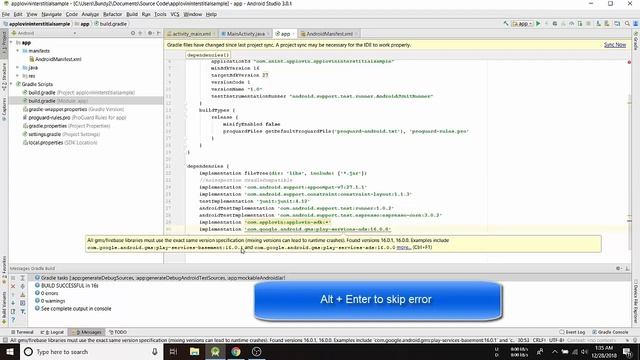Open Chrome from the Windows taskbar
The image size is (640, 360).
[x=236, y=351]
